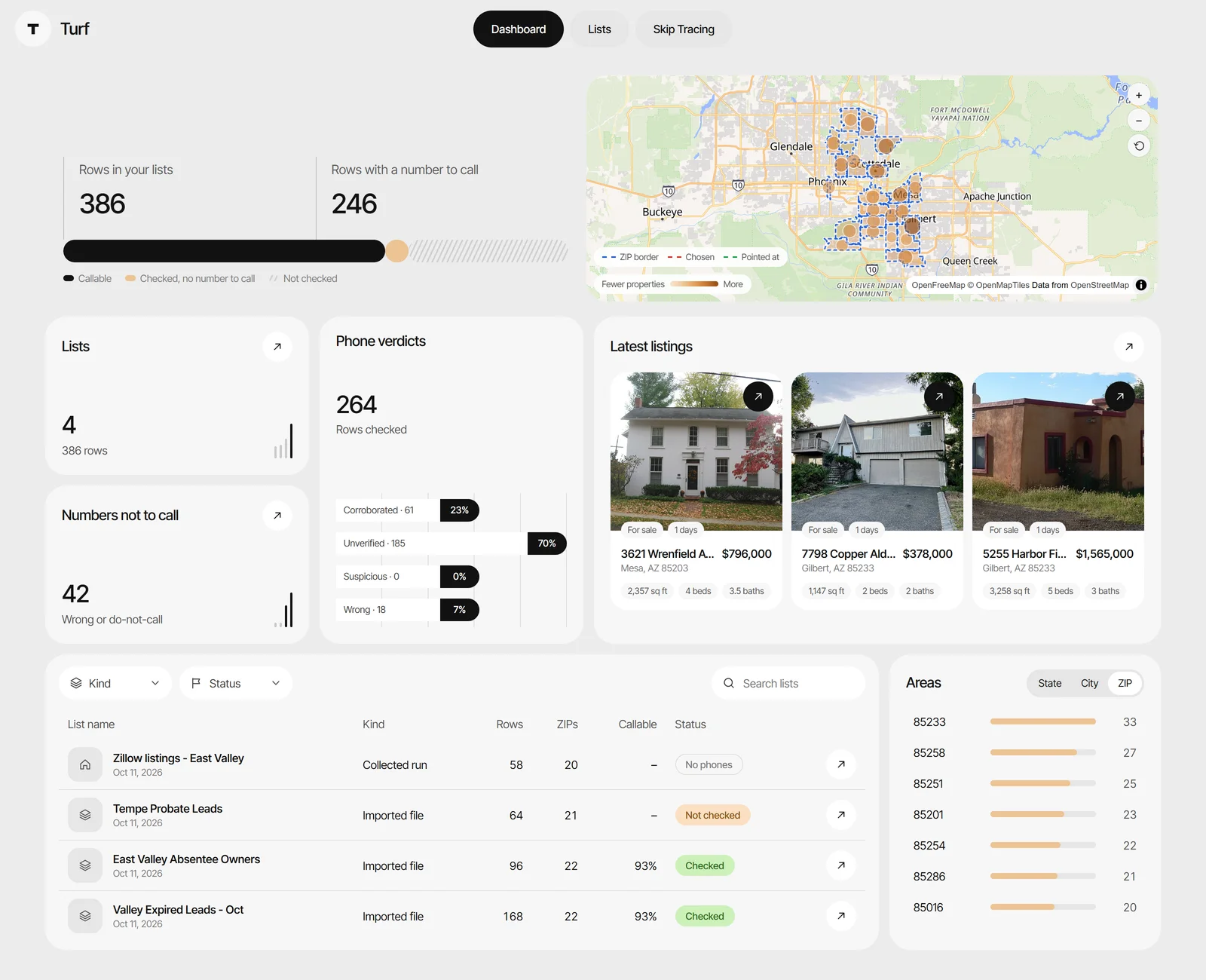Click Valley Expired Leads layers icon

point(85,916)
